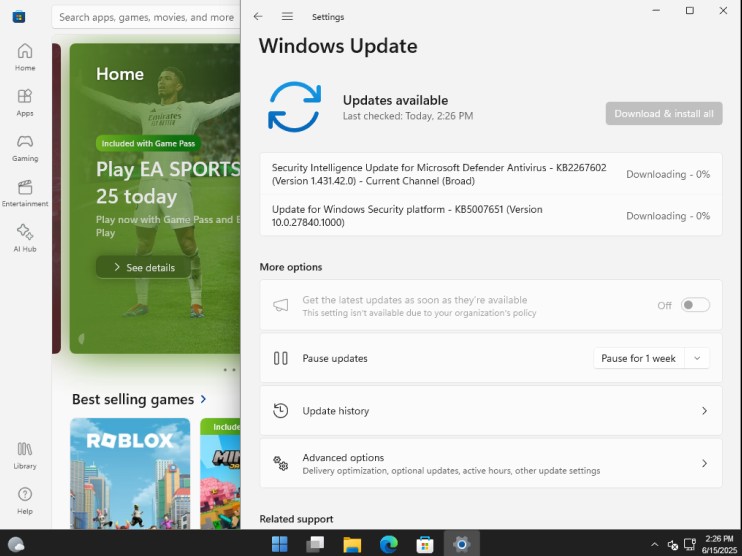Click network display tray icon
Image resolution: width=742 pixels, height=556 pixels.
point(690,545)
